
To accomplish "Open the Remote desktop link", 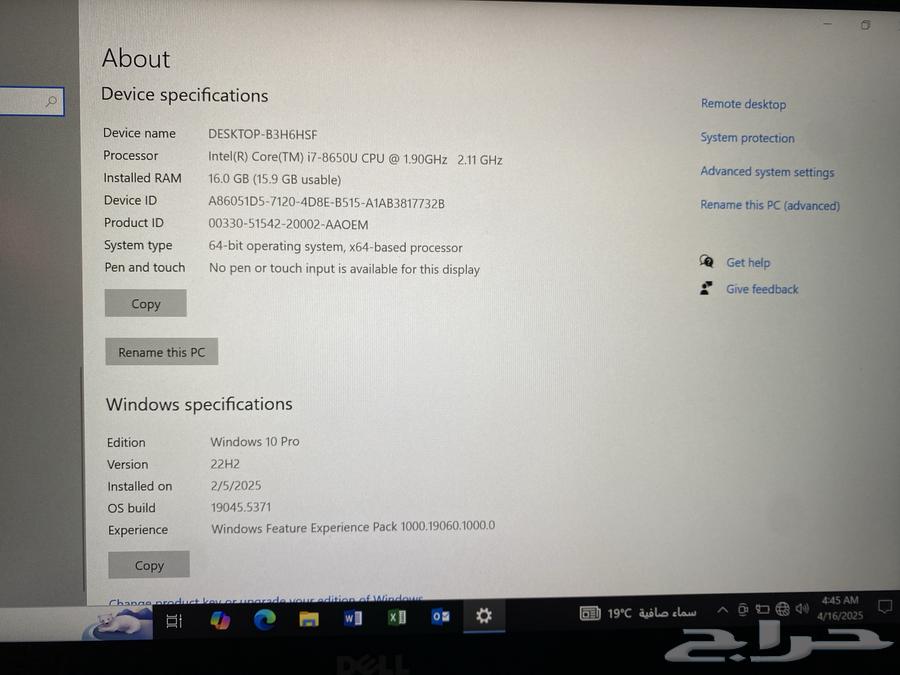I will click(743, 104).
